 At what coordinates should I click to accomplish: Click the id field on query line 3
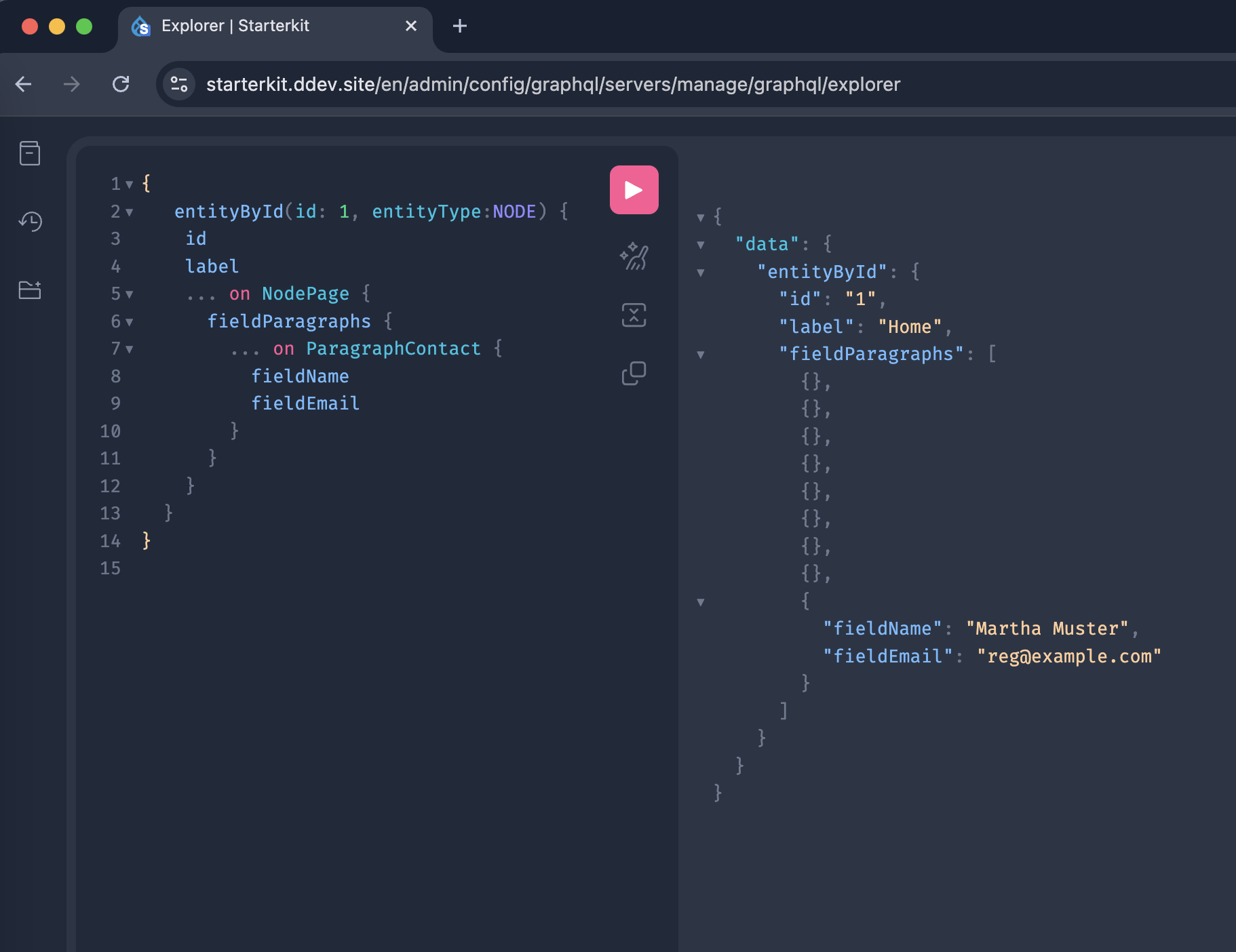(196, 239)
